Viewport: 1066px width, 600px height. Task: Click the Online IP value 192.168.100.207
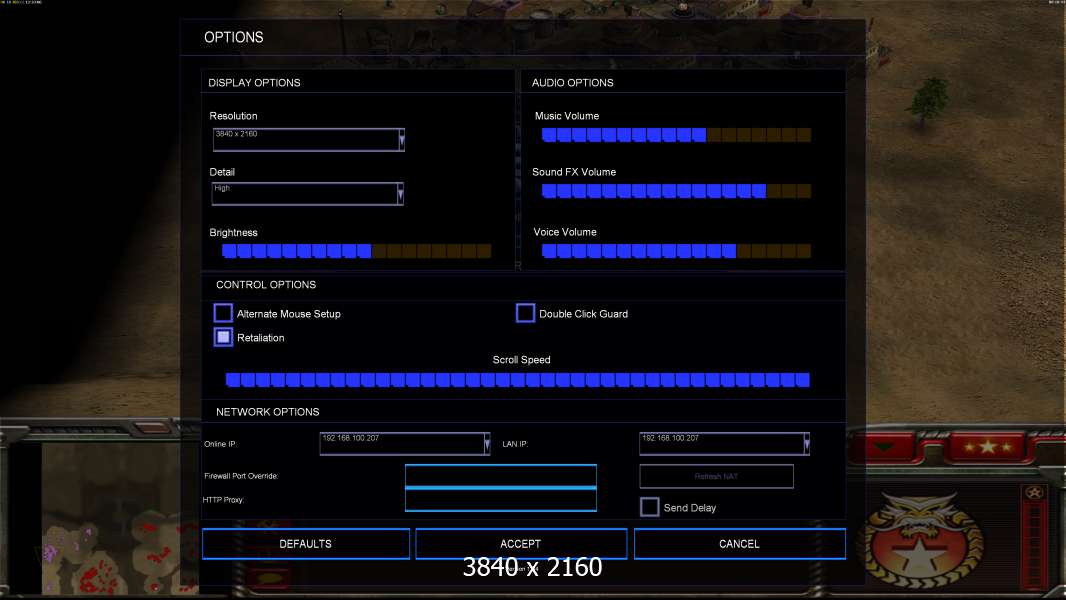[x=351, y=438]
